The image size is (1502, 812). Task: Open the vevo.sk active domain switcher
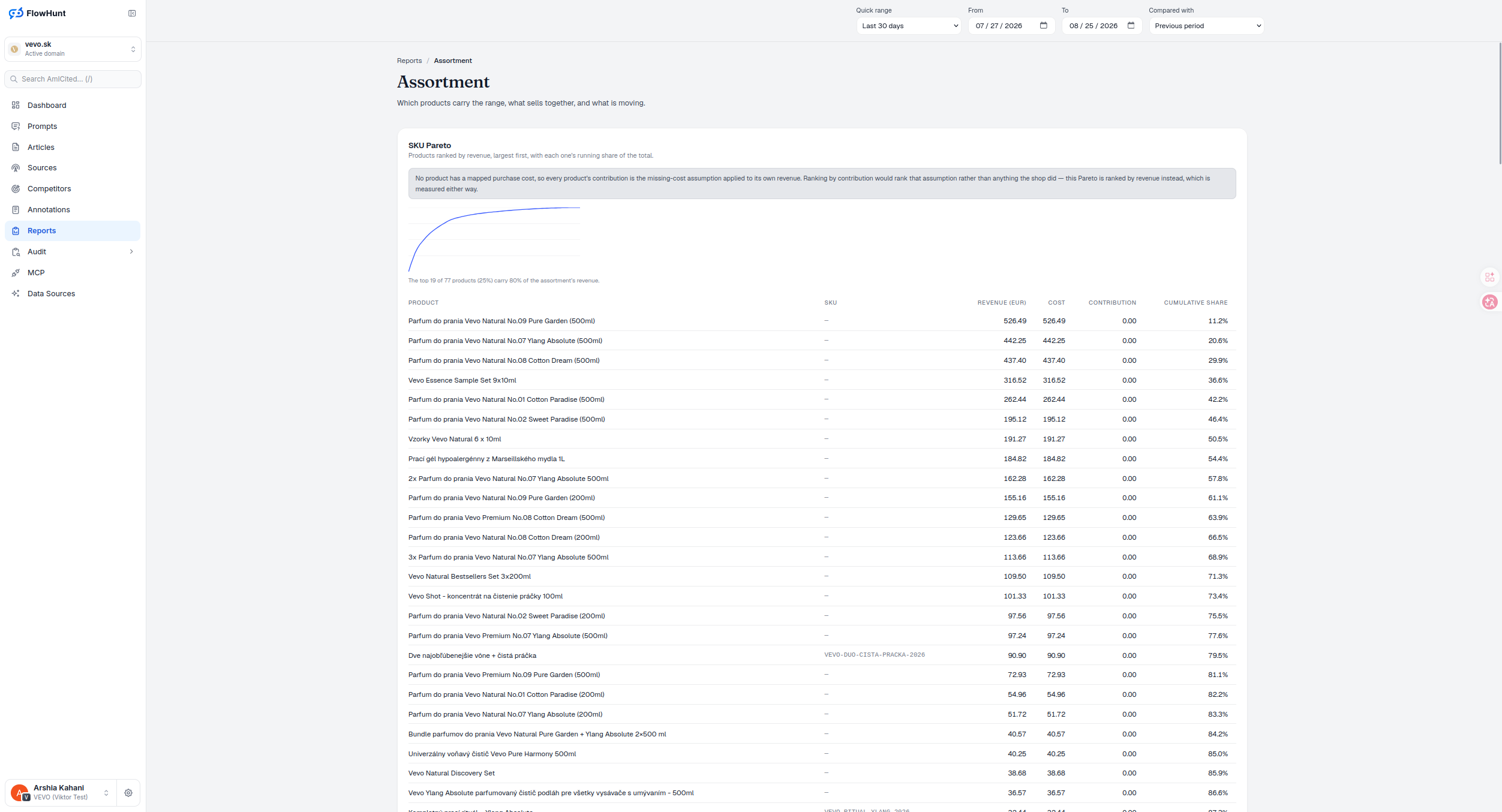pyautogui.click(x=73, y=49)
